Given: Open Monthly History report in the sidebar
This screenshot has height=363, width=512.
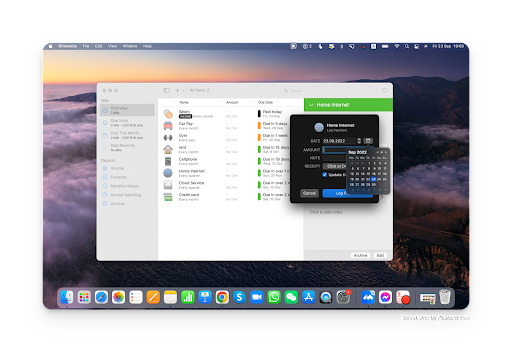Looking at the screenshot, I should click(x=127, y=186).
